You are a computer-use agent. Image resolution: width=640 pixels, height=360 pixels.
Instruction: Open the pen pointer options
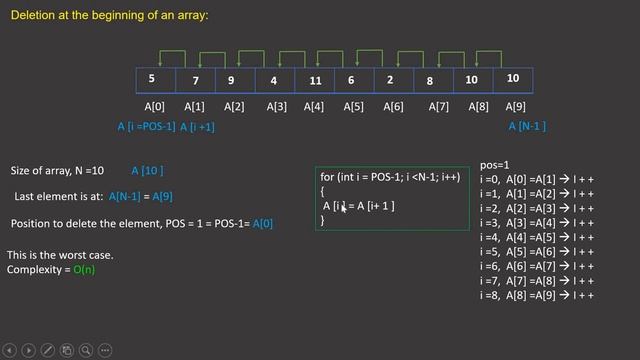click(x=48, y=350)
